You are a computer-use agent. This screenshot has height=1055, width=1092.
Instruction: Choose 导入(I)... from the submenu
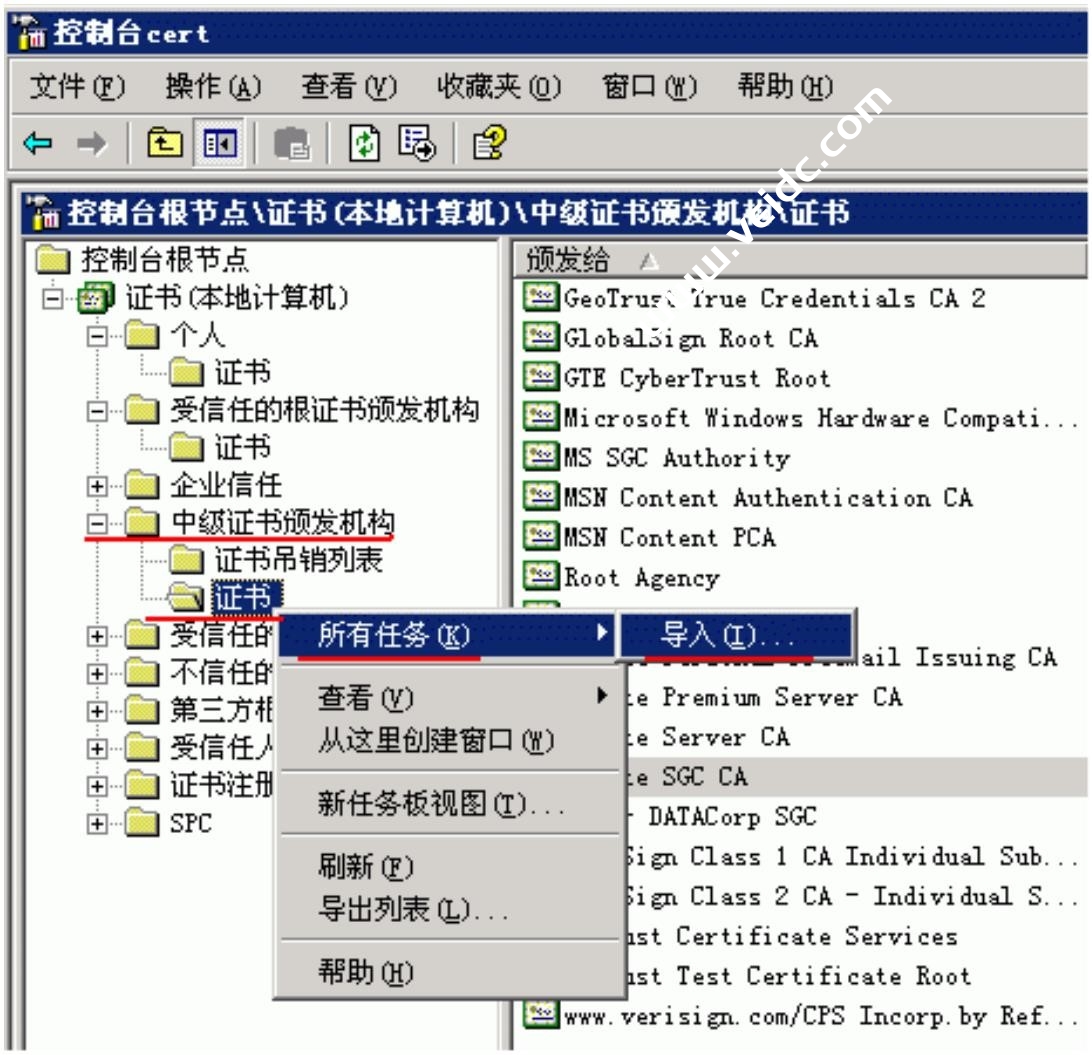tap(736, 634)
